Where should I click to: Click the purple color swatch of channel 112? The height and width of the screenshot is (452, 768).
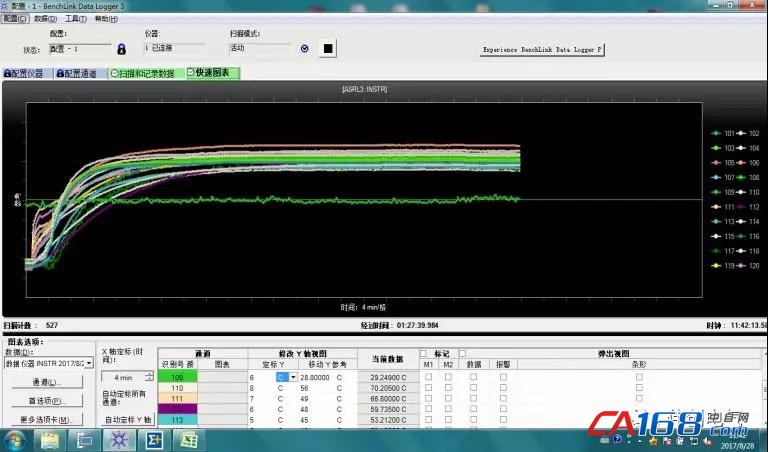coord(177,409)
